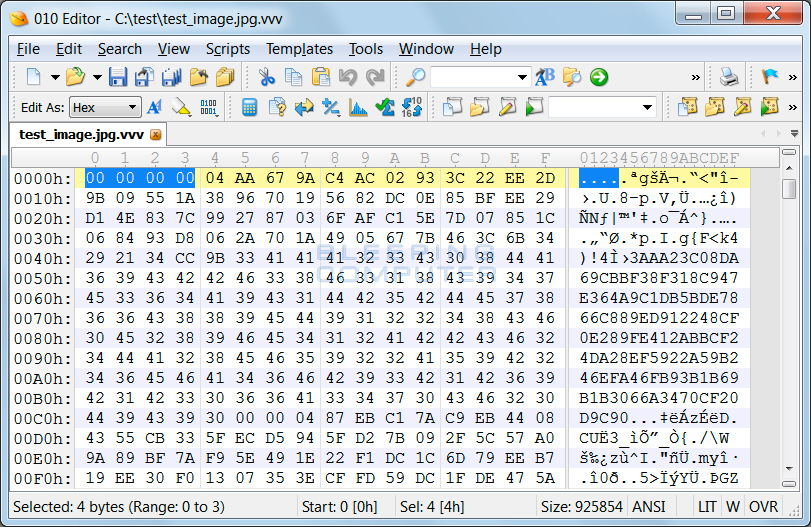Click the Save floppy disk icon
Viewport: 811px width, 527px height.
[118, 77]
